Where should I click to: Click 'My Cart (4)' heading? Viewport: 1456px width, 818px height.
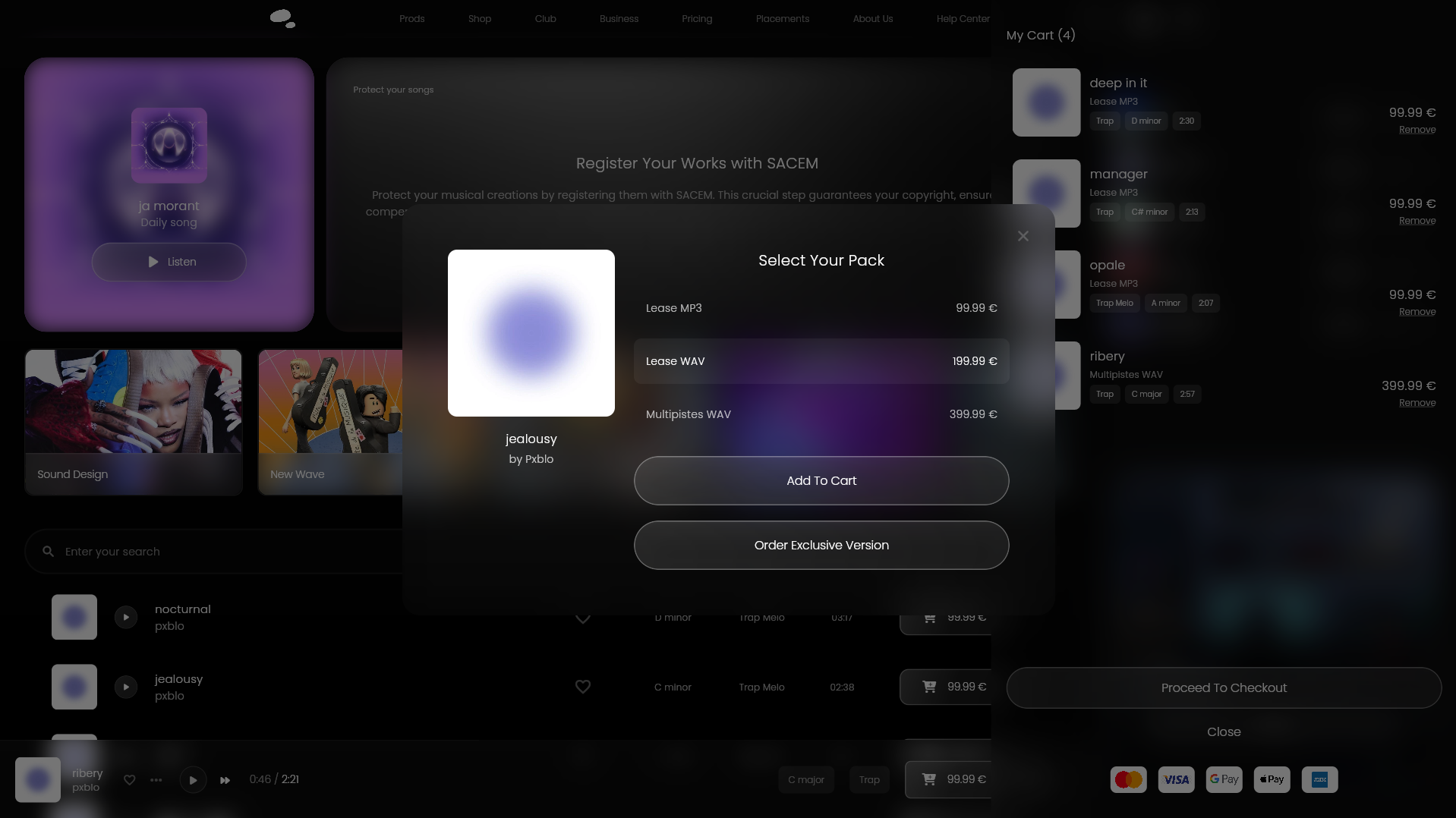coord(1041,35)
